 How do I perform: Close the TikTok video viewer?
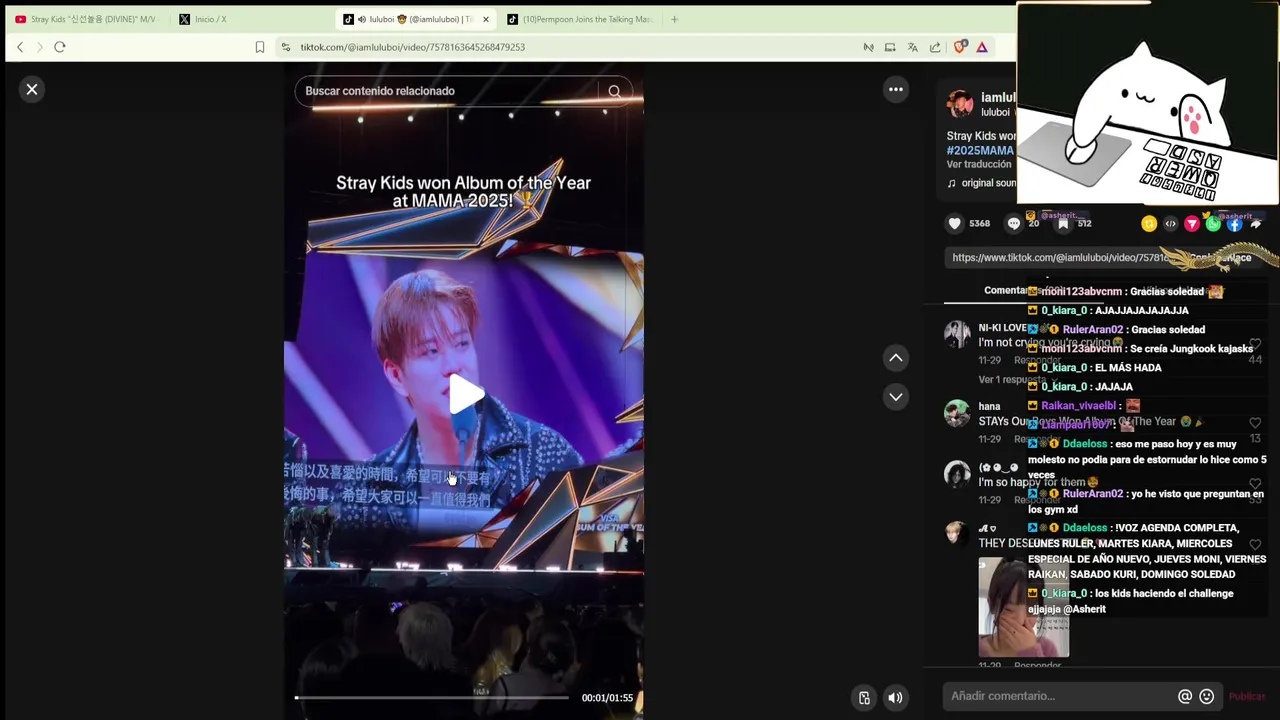pos(32,90)
